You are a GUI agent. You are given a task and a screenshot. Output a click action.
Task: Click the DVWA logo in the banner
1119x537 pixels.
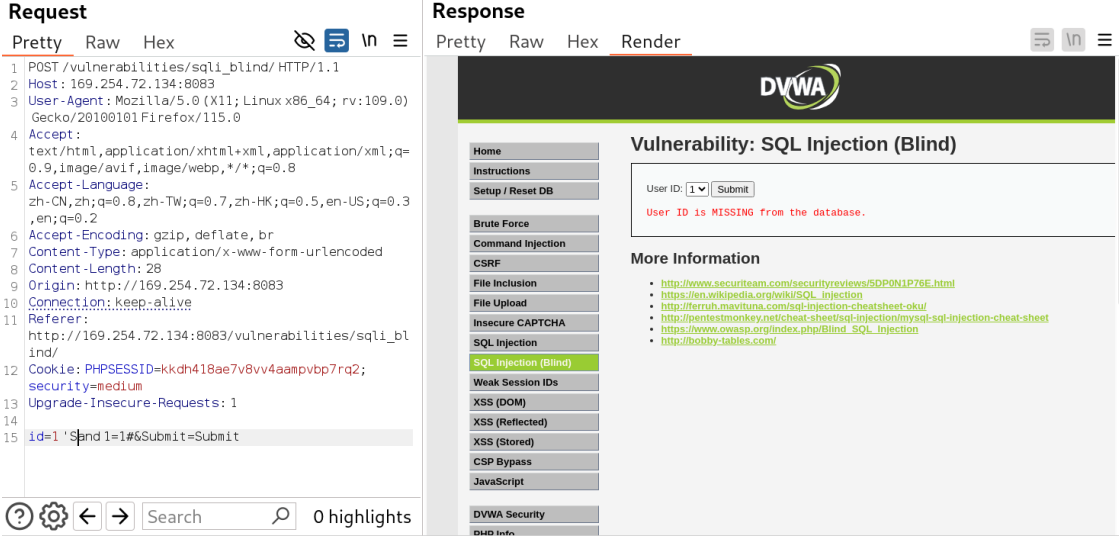[x=800, y=87]
